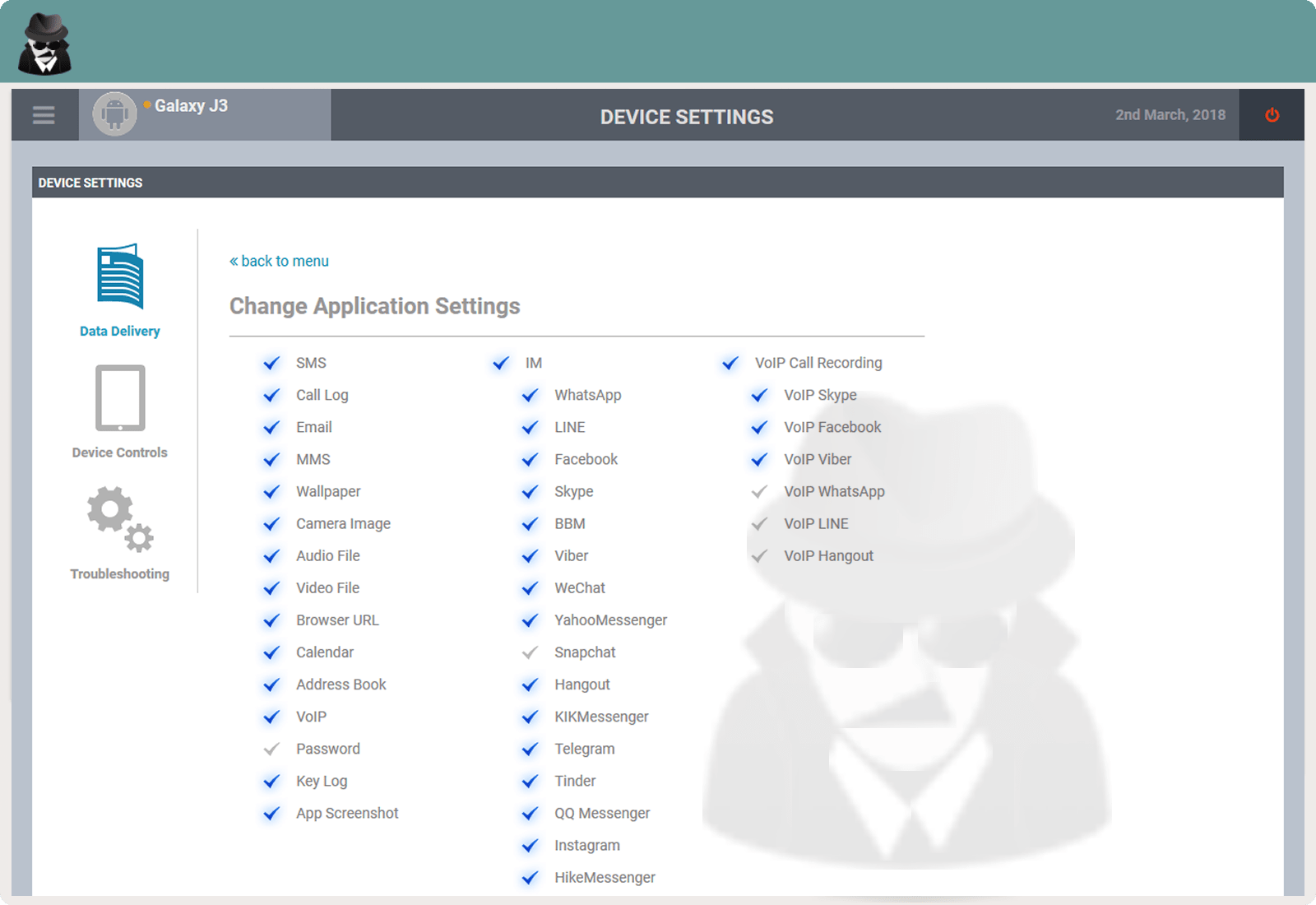Uncheck the VoIP Call Recording master option
This screenshot has width=1316, height=905.
[x=730, y=363]
